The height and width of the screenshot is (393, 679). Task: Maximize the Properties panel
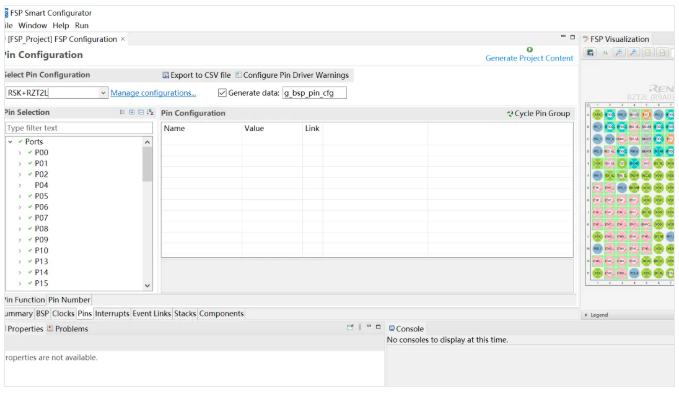[378, 327]
